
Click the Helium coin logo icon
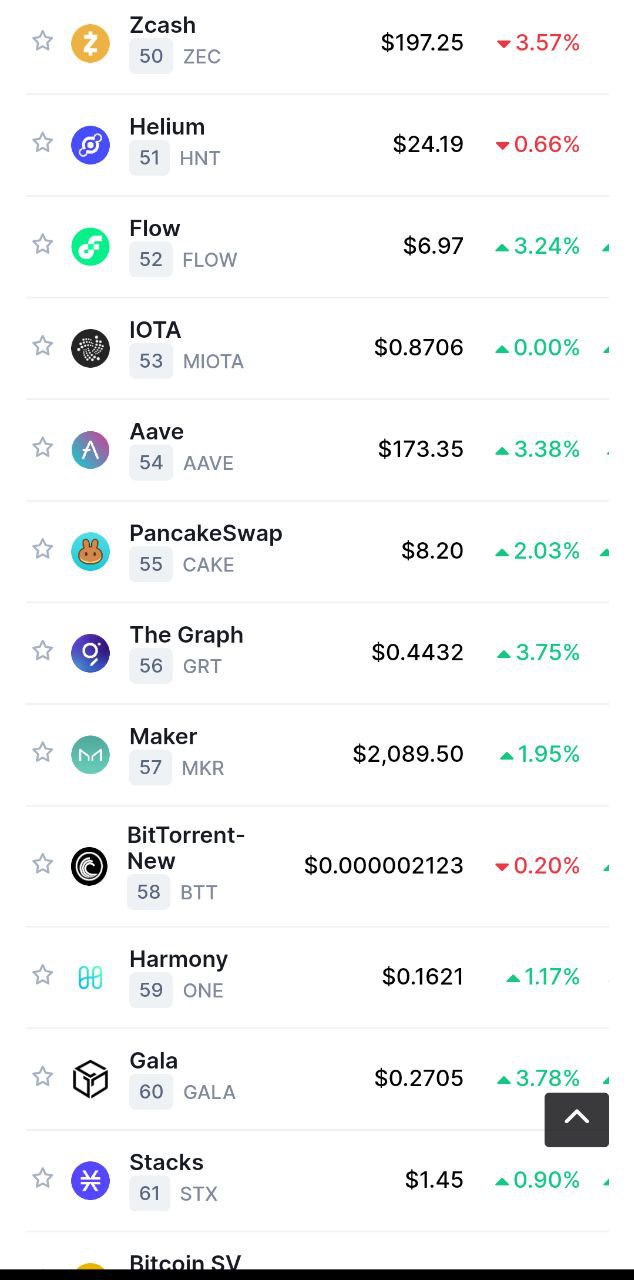pyautogui.click(x=90, y=145)
